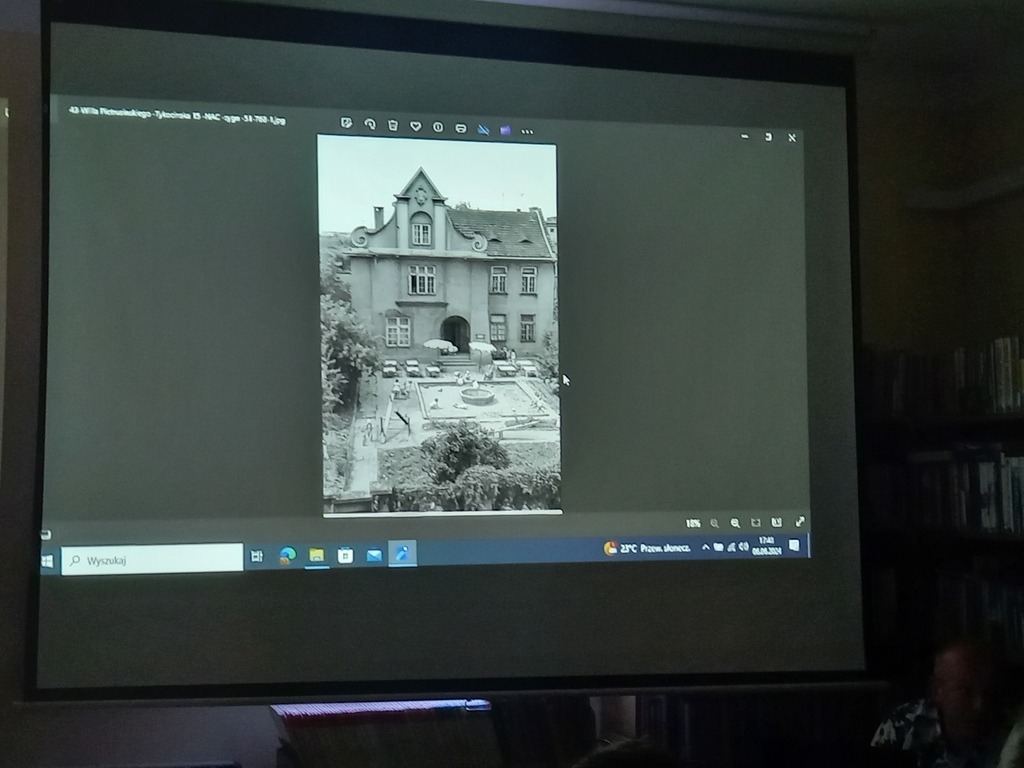Screen dimensions: 1024x768
Task: Mark the photo as favorite with the heart
Action: pos(415,126)
